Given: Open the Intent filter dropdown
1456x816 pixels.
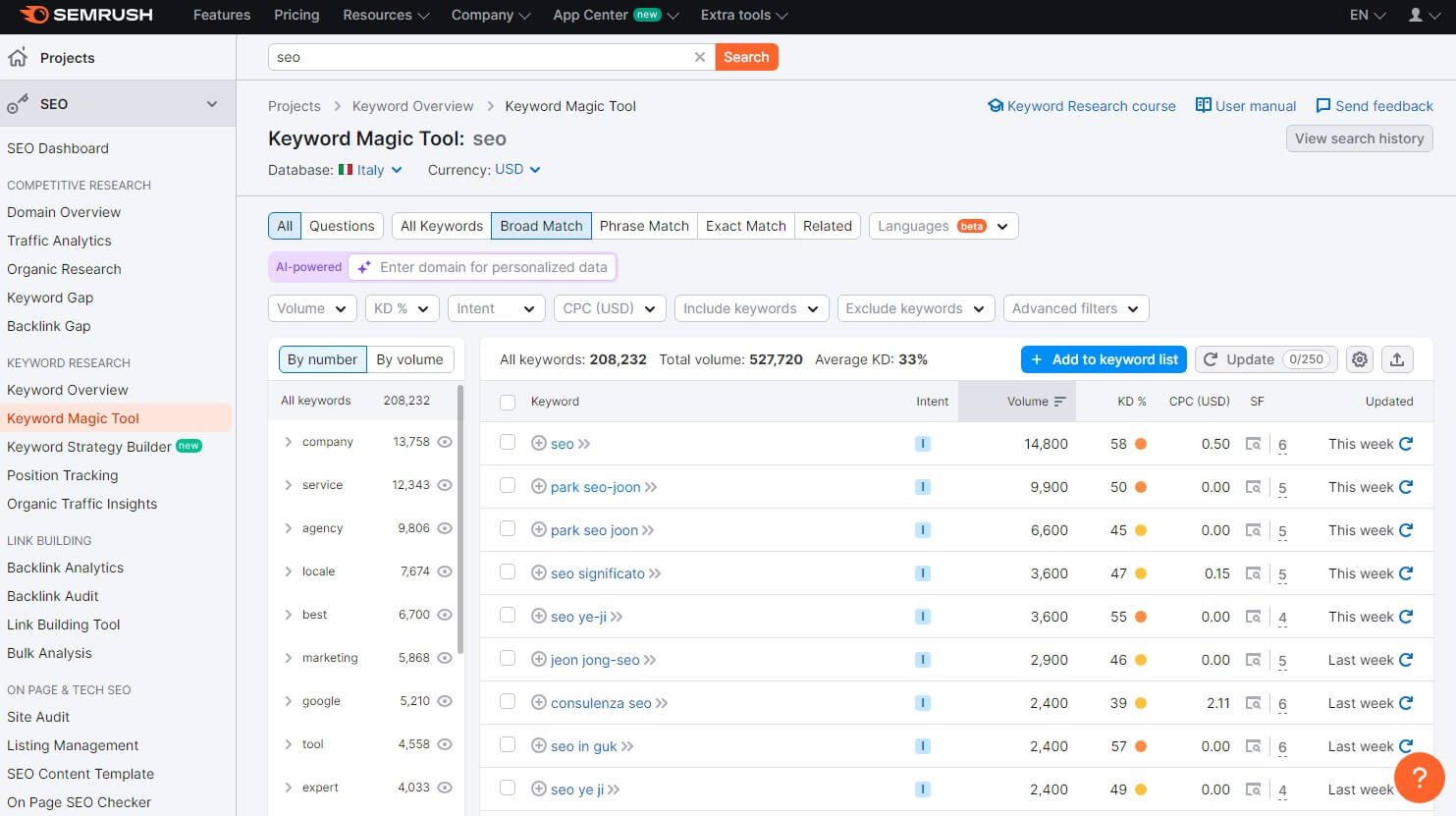Looking at the screenshot, I should pyautogui.click(x=496, y=308).
